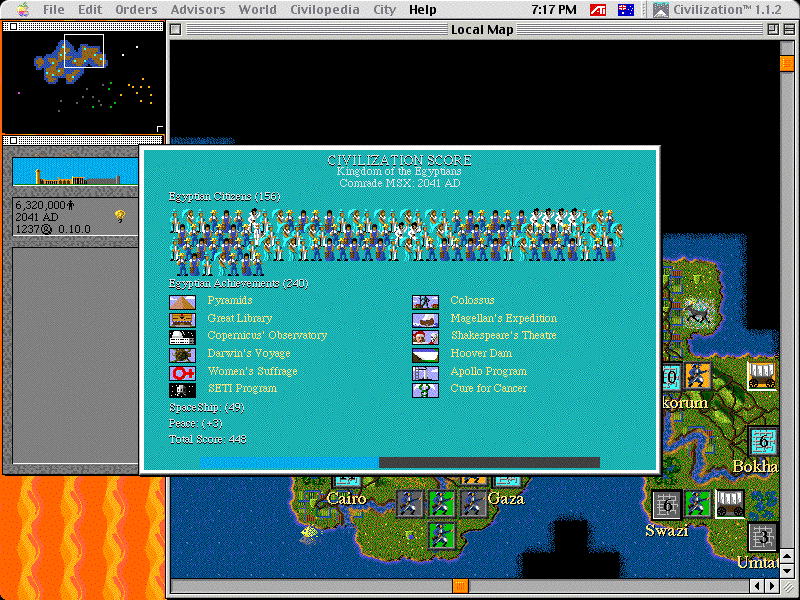Open the File menu
Screen dimensions: 800x600
(55, 10)
